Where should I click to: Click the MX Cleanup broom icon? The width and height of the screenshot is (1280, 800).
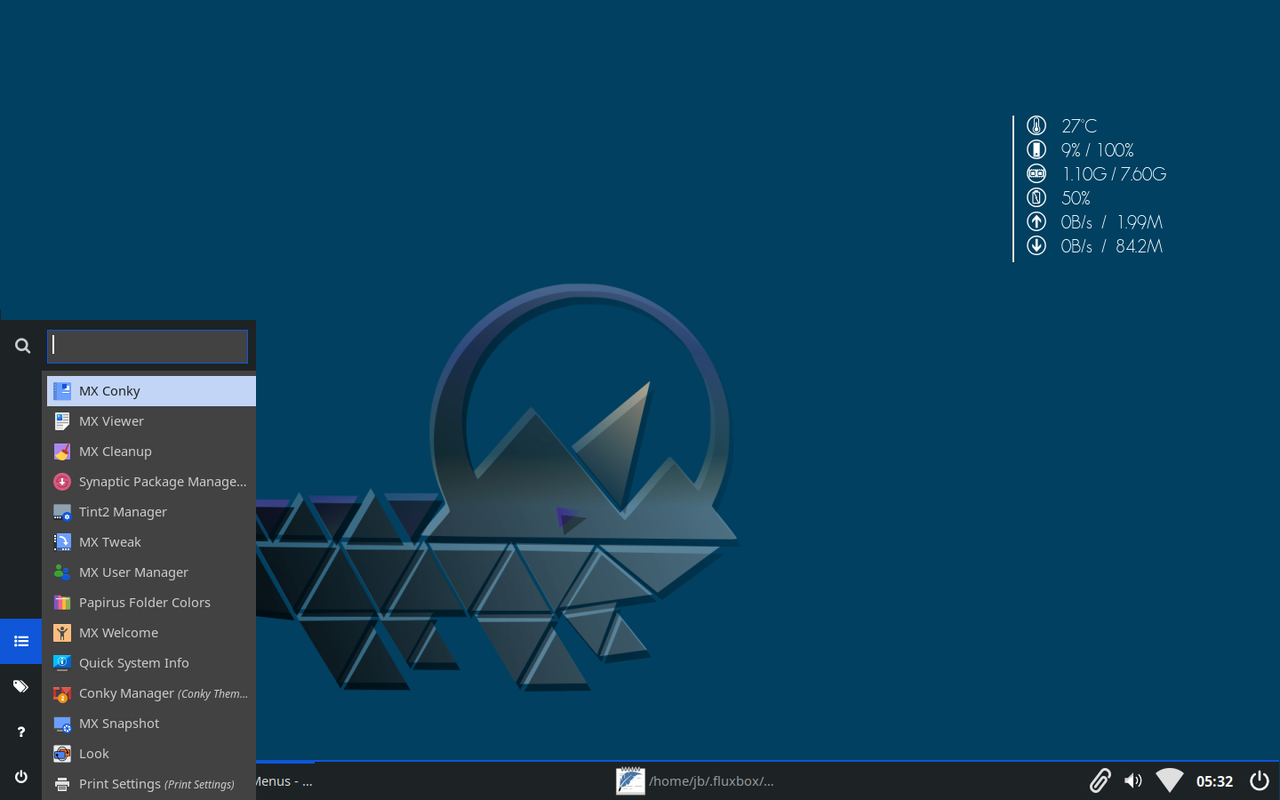coord(62,451)
